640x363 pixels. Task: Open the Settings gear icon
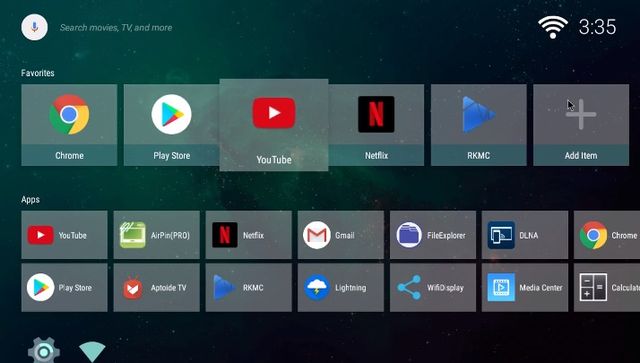pyautogui.click(x=44, y=350)
